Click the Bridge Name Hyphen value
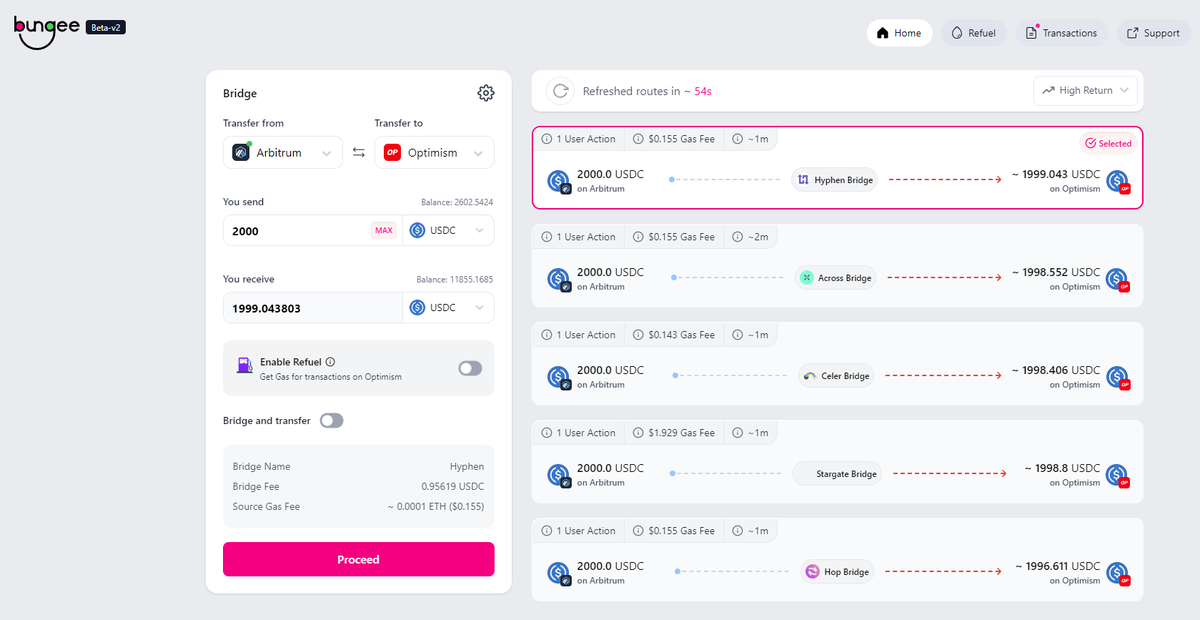 click(x=467, y=466)
